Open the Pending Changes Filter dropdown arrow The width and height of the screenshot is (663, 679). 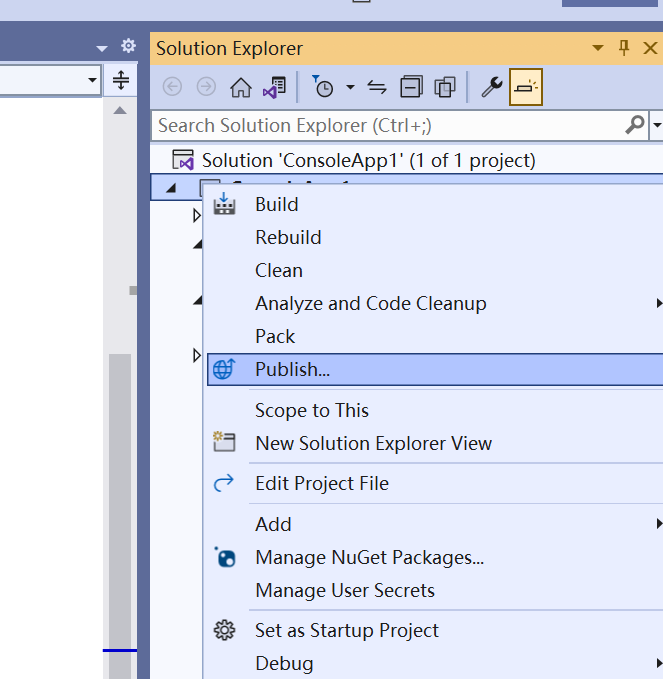point(350,87)
